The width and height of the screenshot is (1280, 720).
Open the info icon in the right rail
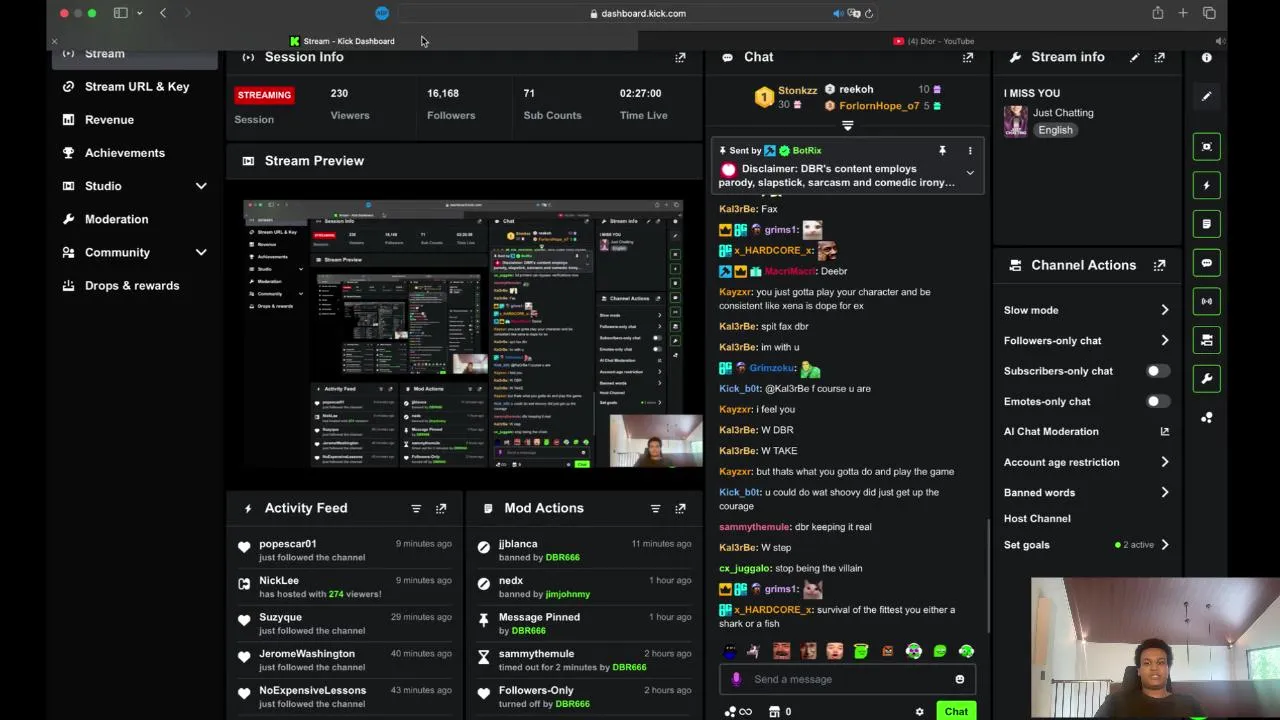[x=1207, y=58]
